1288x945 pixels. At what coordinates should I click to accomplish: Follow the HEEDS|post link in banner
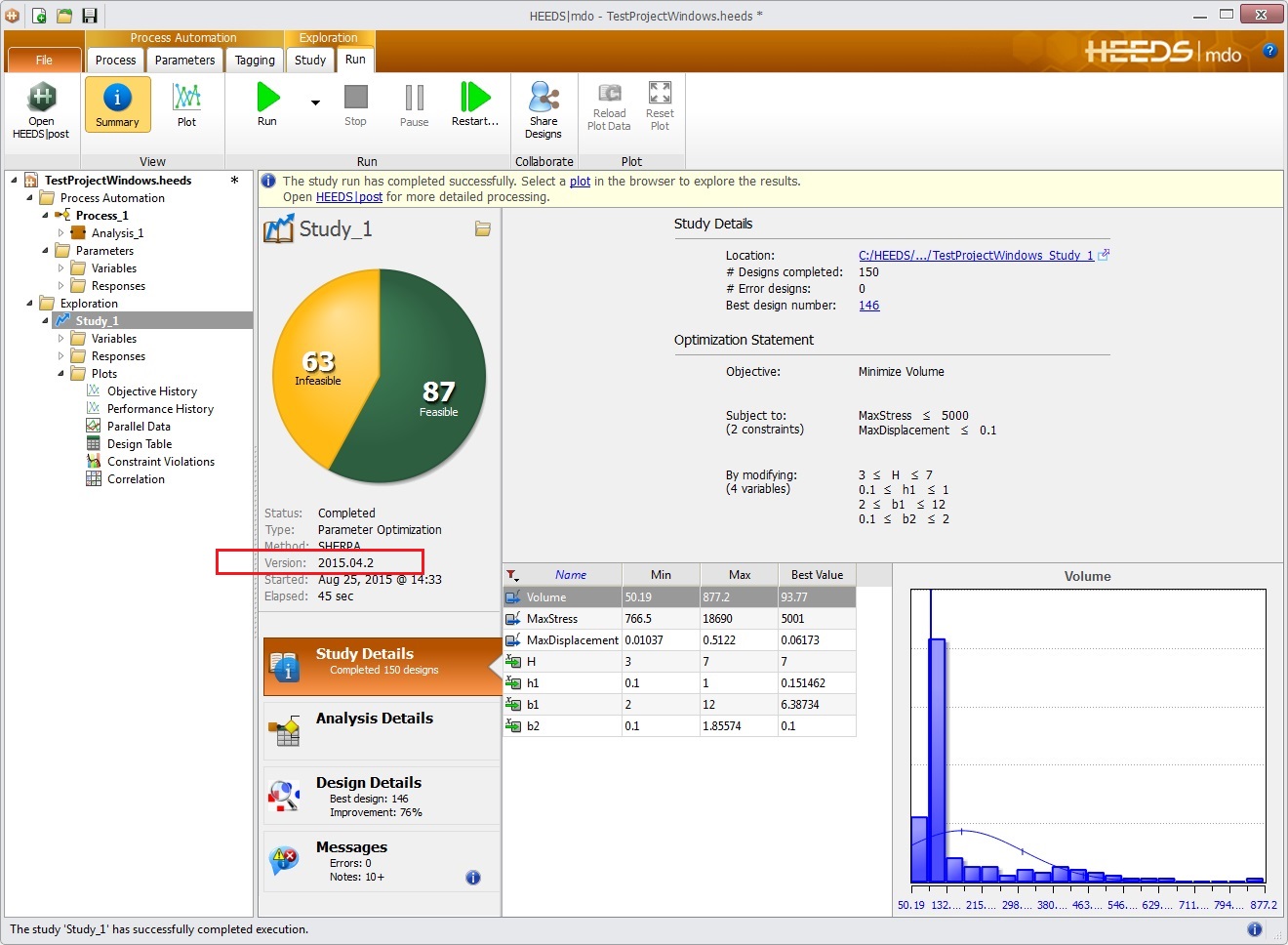click(x=349, y=197)
